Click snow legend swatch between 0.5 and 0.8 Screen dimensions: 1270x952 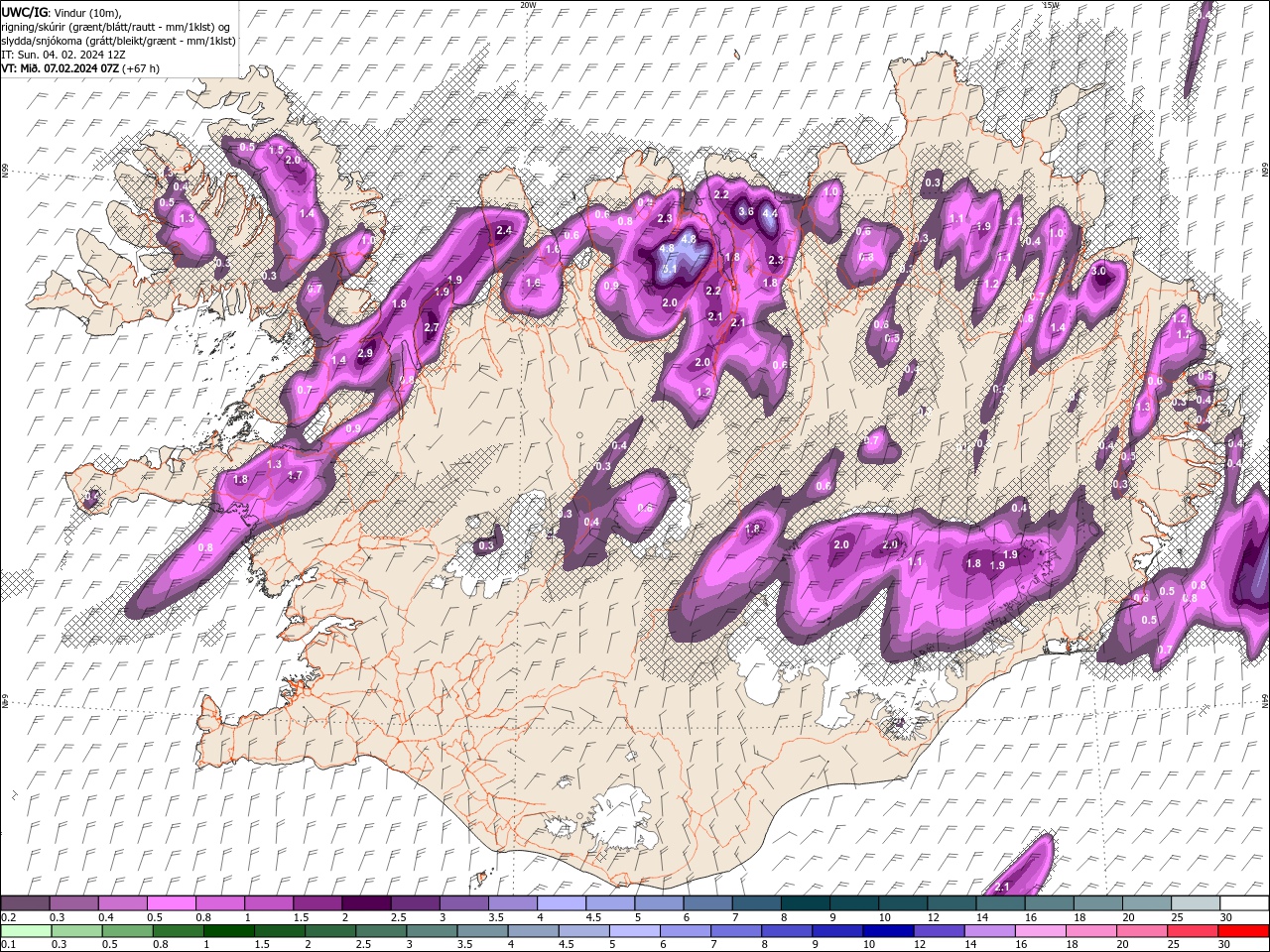click(173, 903)
